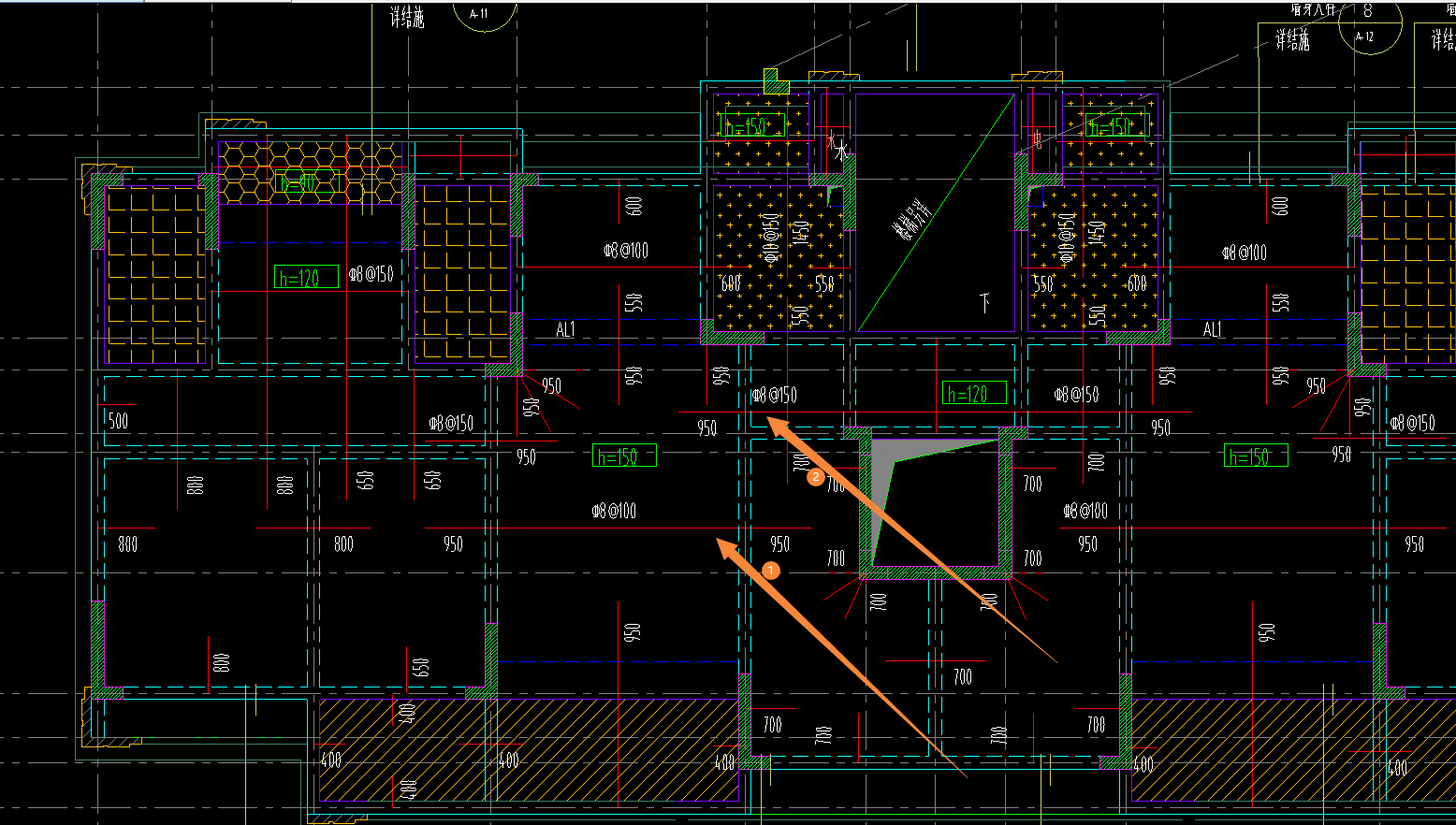1456x825 pixels.
Task: Select the rotated 楼梯另详 staircase text
Action: pyautogui.click(x=914, y=219)
